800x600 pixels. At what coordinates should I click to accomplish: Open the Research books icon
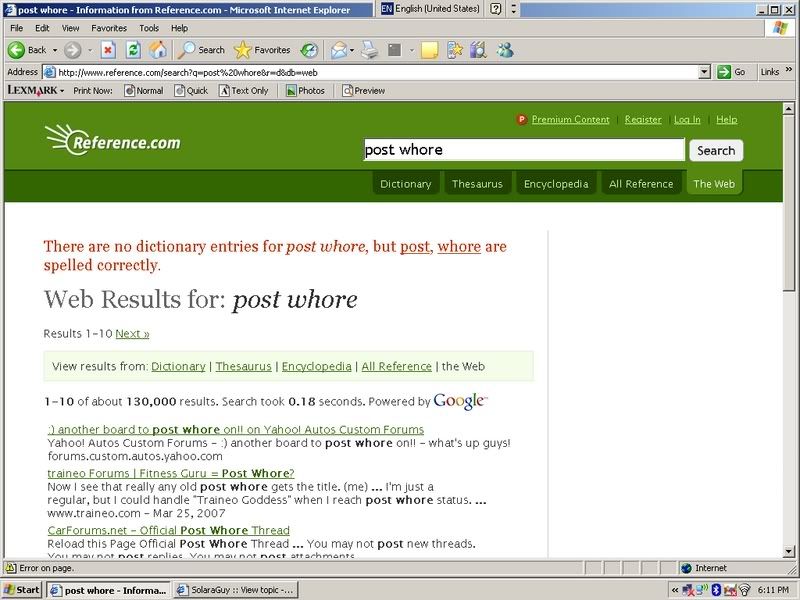479,50
